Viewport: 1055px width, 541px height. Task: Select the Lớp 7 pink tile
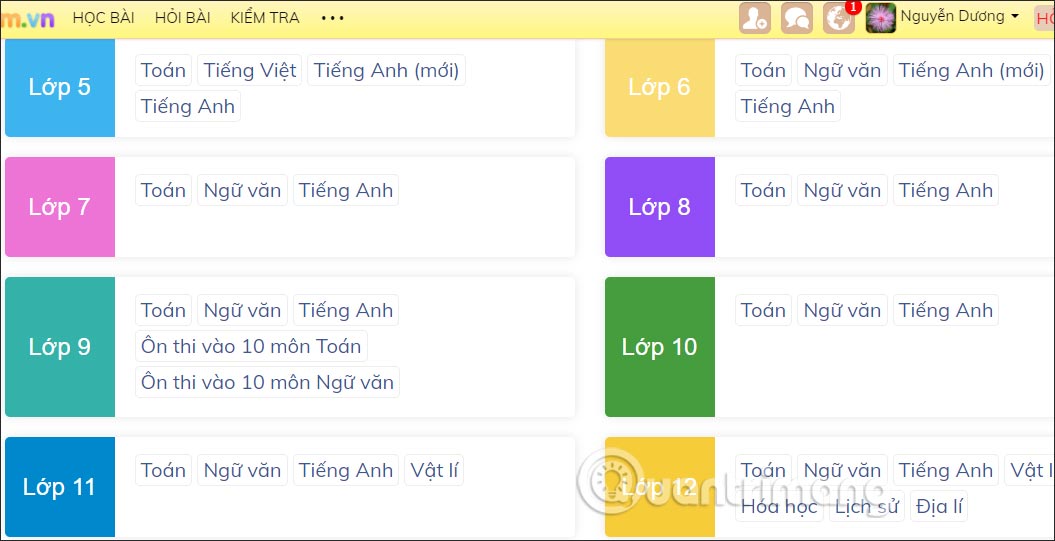point(60,207)
